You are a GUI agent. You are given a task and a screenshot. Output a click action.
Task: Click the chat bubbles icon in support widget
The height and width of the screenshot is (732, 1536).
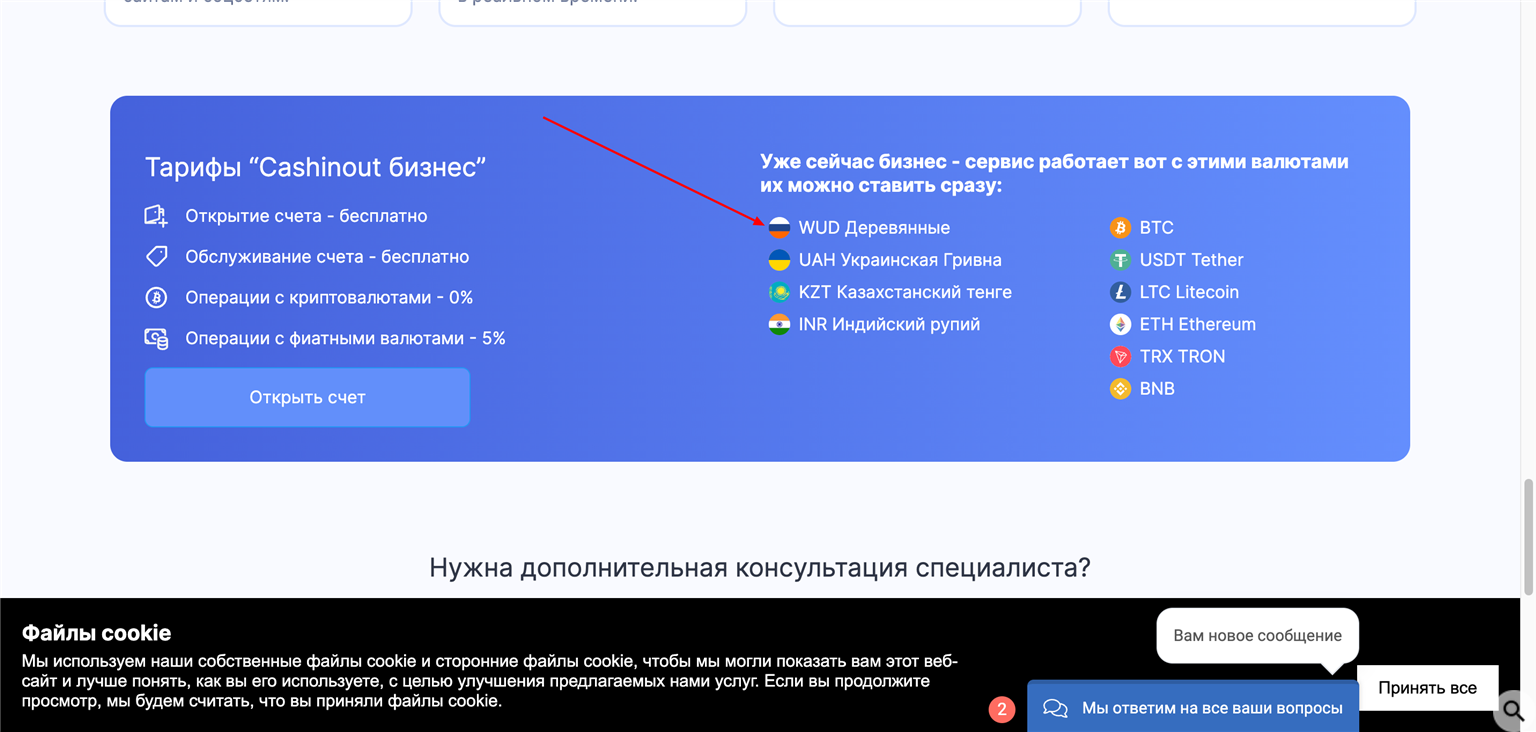point(1055,708)
